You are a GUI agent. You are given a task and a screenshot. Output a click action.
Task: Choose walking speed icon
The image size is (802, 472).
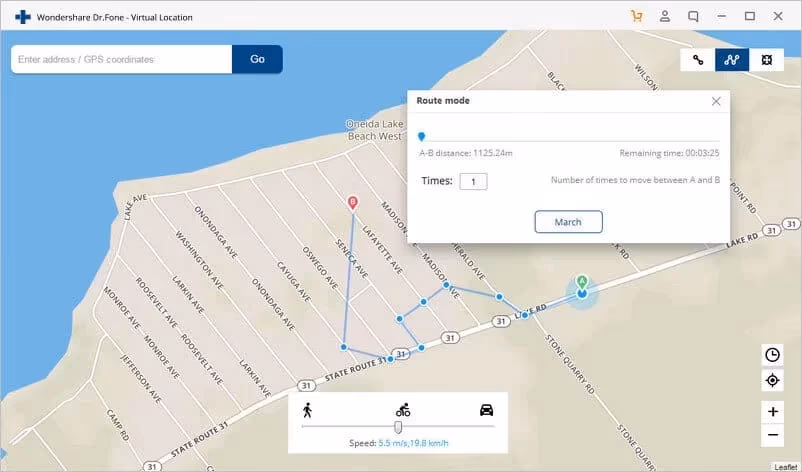(x=307, y=410)
